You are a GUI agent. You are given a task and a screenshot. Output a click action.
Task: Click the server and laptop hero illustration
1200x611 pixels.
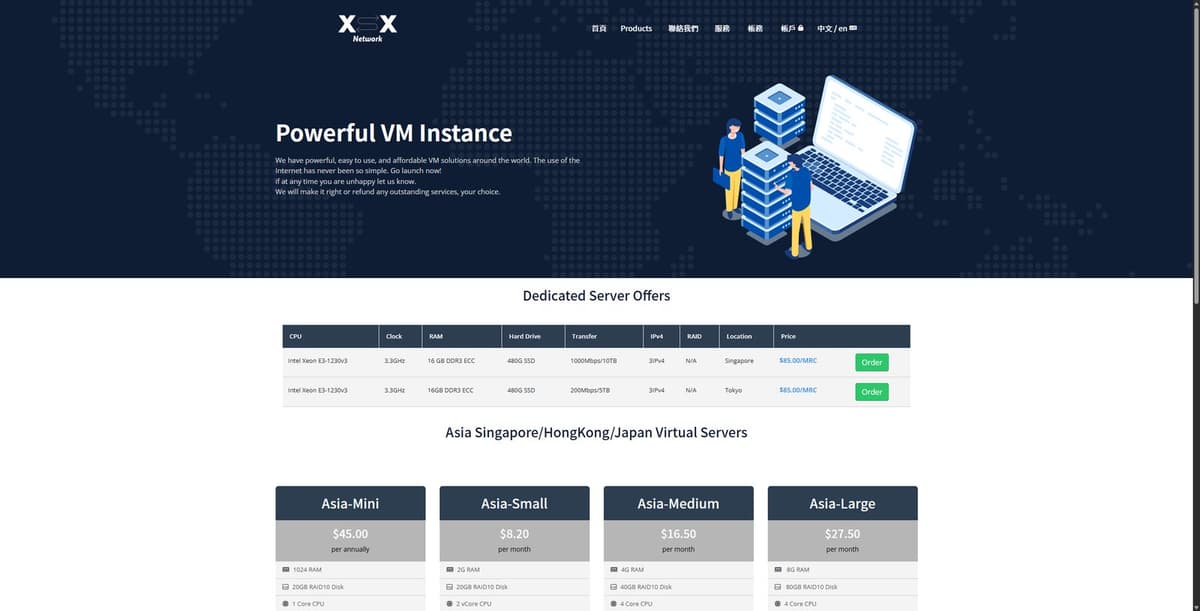pyautogui.click(x=813, y=165)
